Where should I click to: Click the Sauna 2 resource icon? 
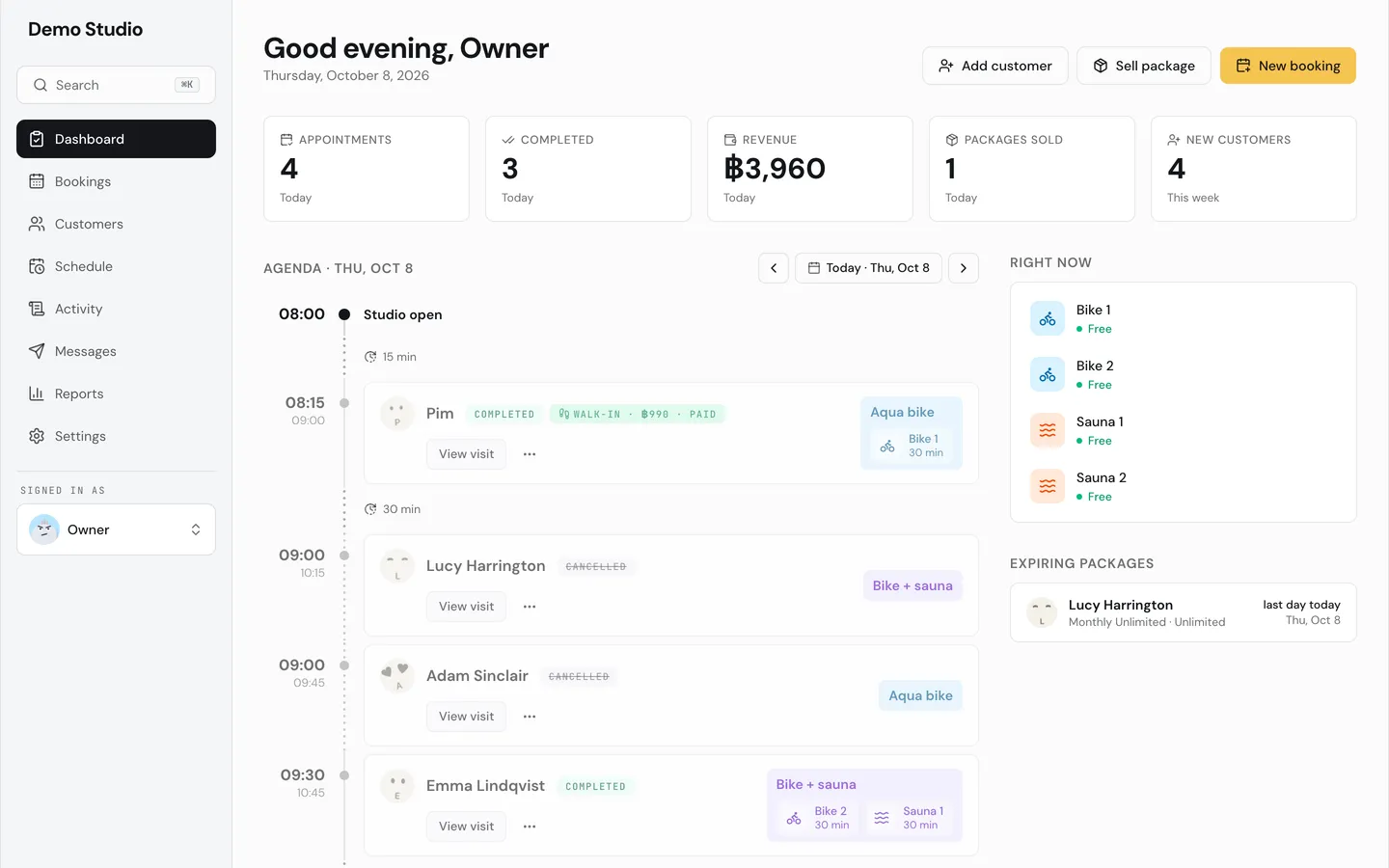(1048, 486)
